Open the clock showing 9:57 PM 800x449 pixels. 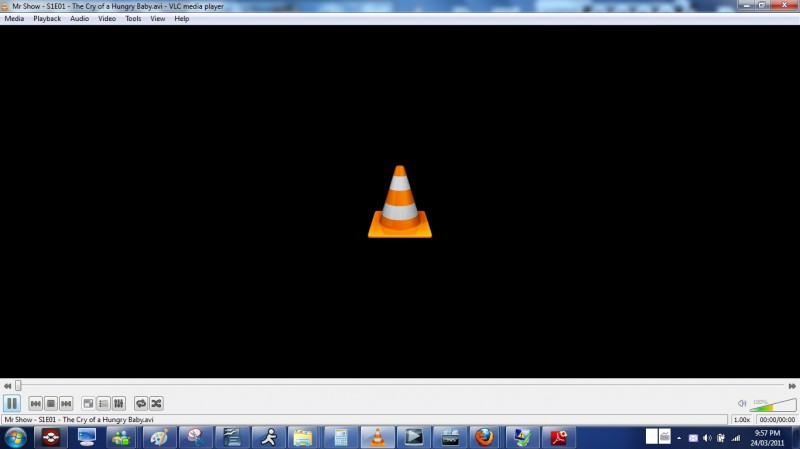coord(767,438)
